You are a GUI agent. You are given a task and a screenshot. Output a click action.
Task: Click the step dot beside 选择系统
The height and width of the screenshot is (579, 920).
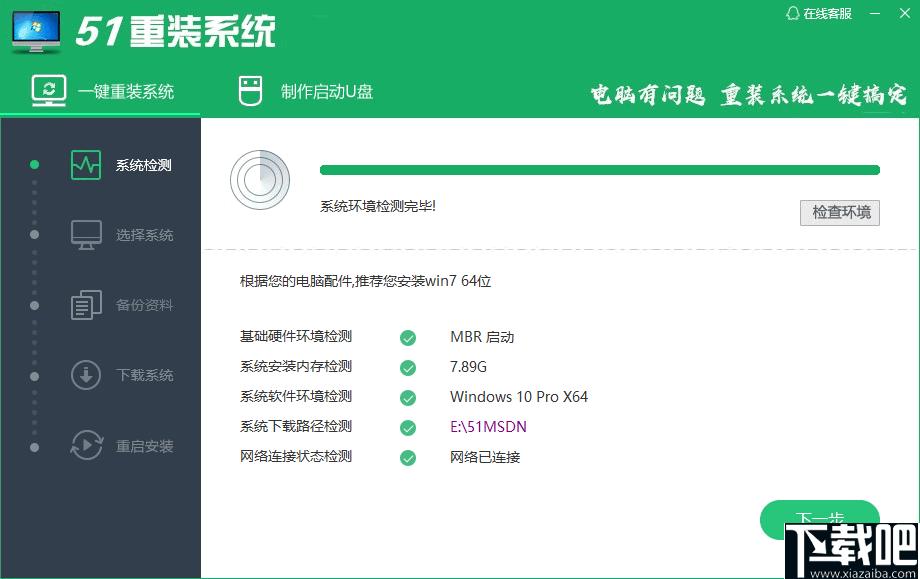pyautogui.click(x=35, y=234)
